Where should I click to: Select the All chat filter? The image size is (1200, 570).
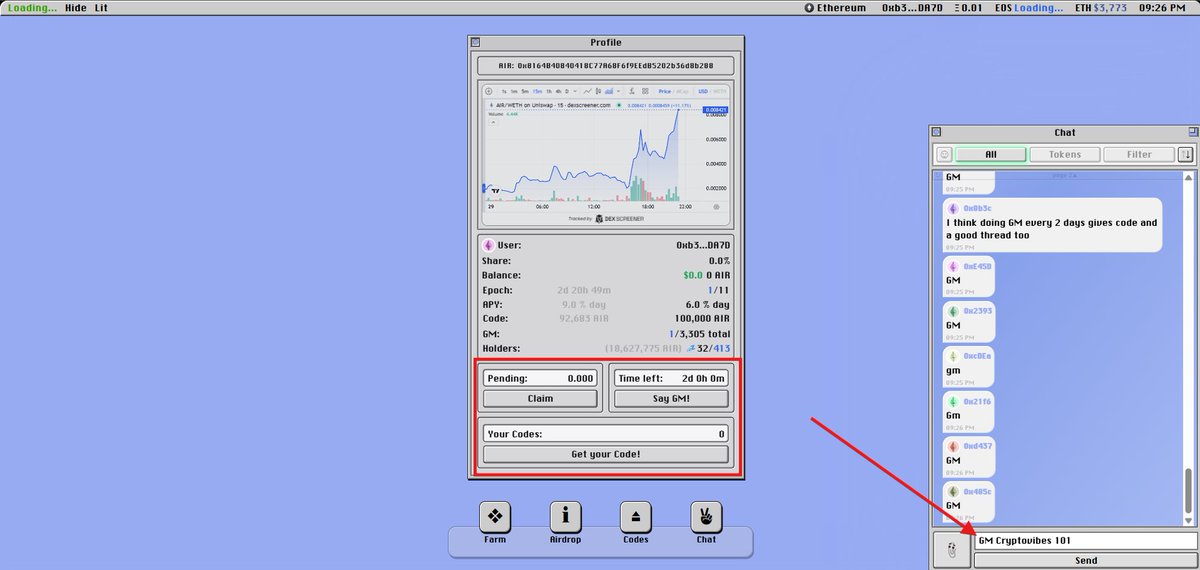[990, 155]
